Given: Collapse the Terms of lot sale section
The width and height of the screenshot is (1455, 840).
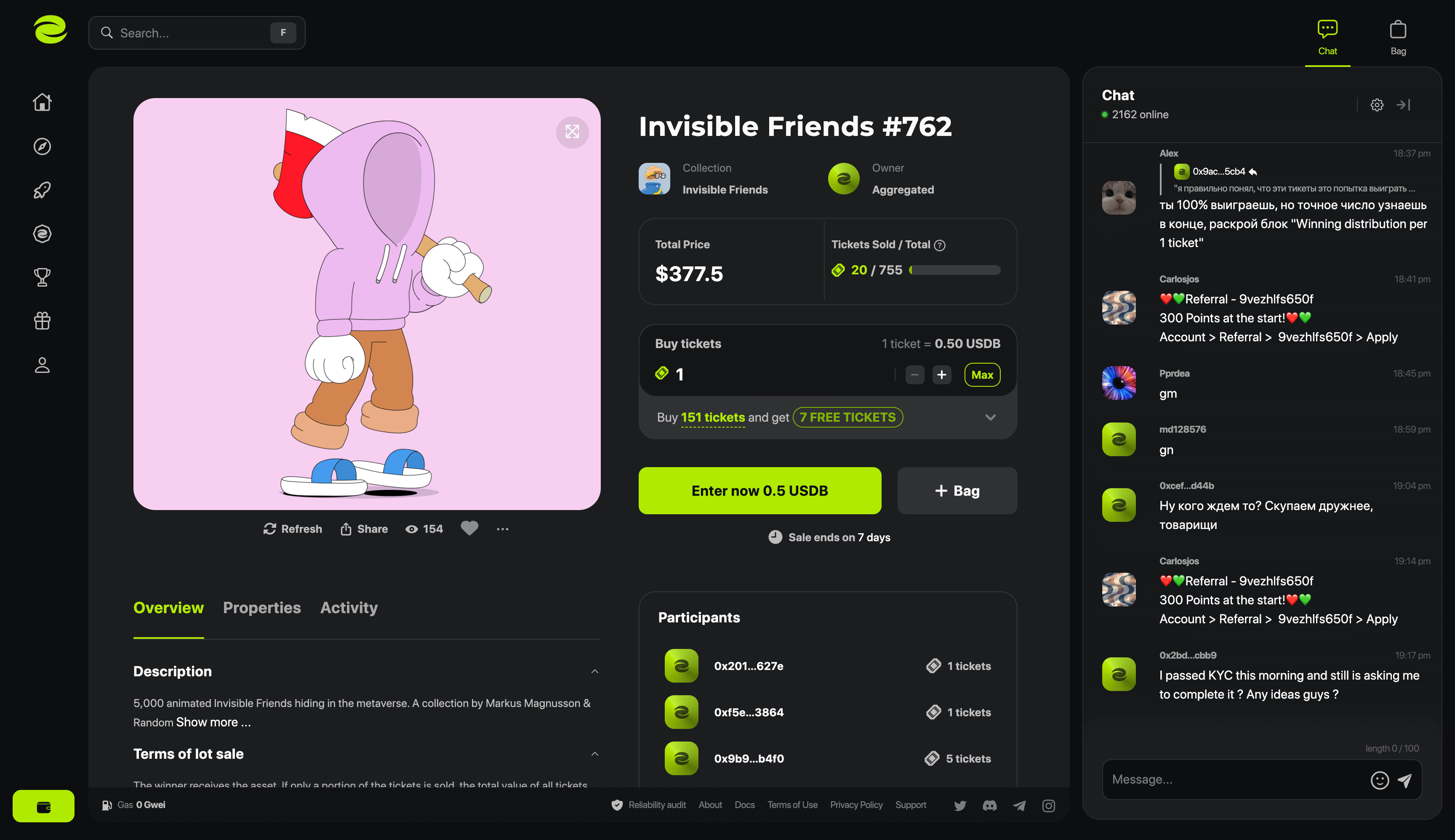Looking at the screenshot, I should (594, 754).
